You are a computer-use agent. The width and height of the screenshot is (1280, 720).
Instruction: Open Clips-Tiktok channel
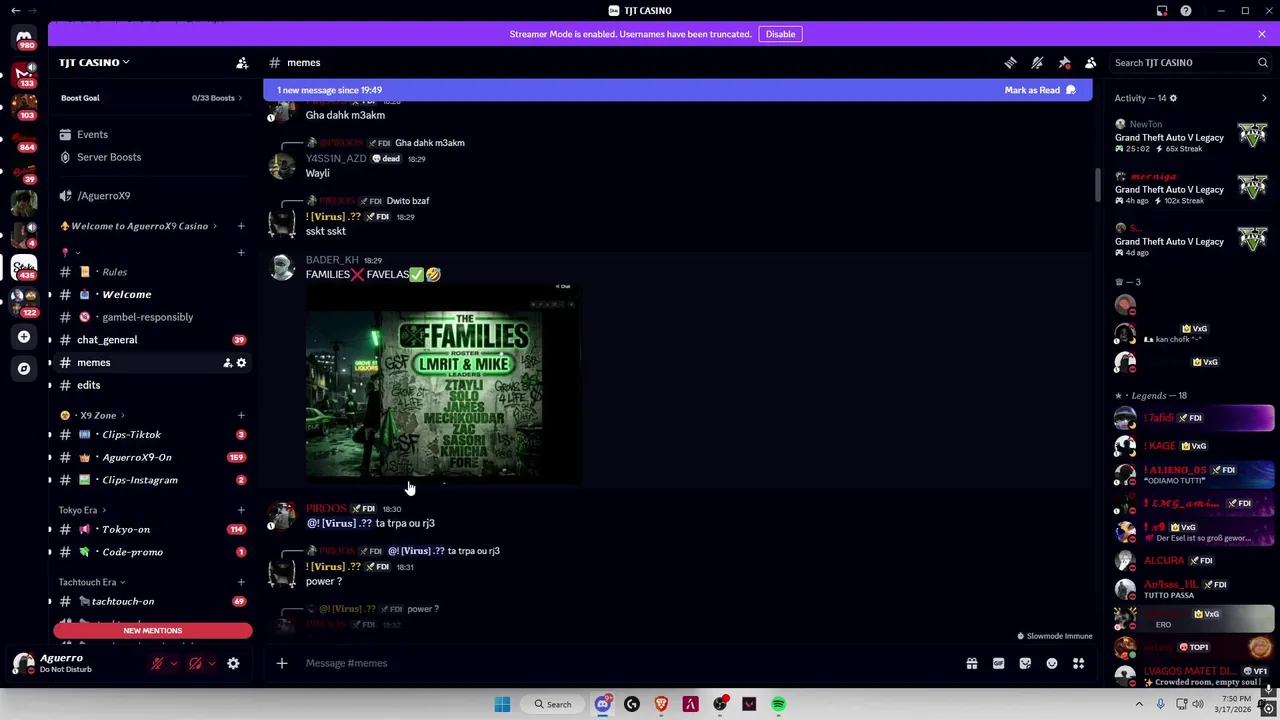(151, 435)
